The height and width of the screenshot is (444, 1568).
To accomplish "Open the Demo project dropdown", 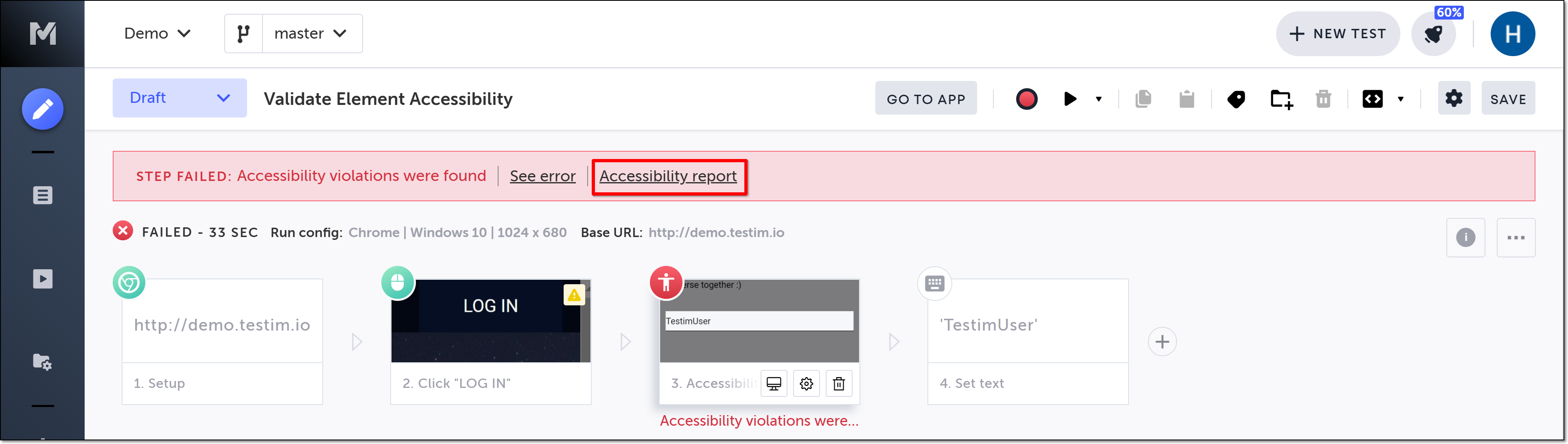I will click(157, 33).
